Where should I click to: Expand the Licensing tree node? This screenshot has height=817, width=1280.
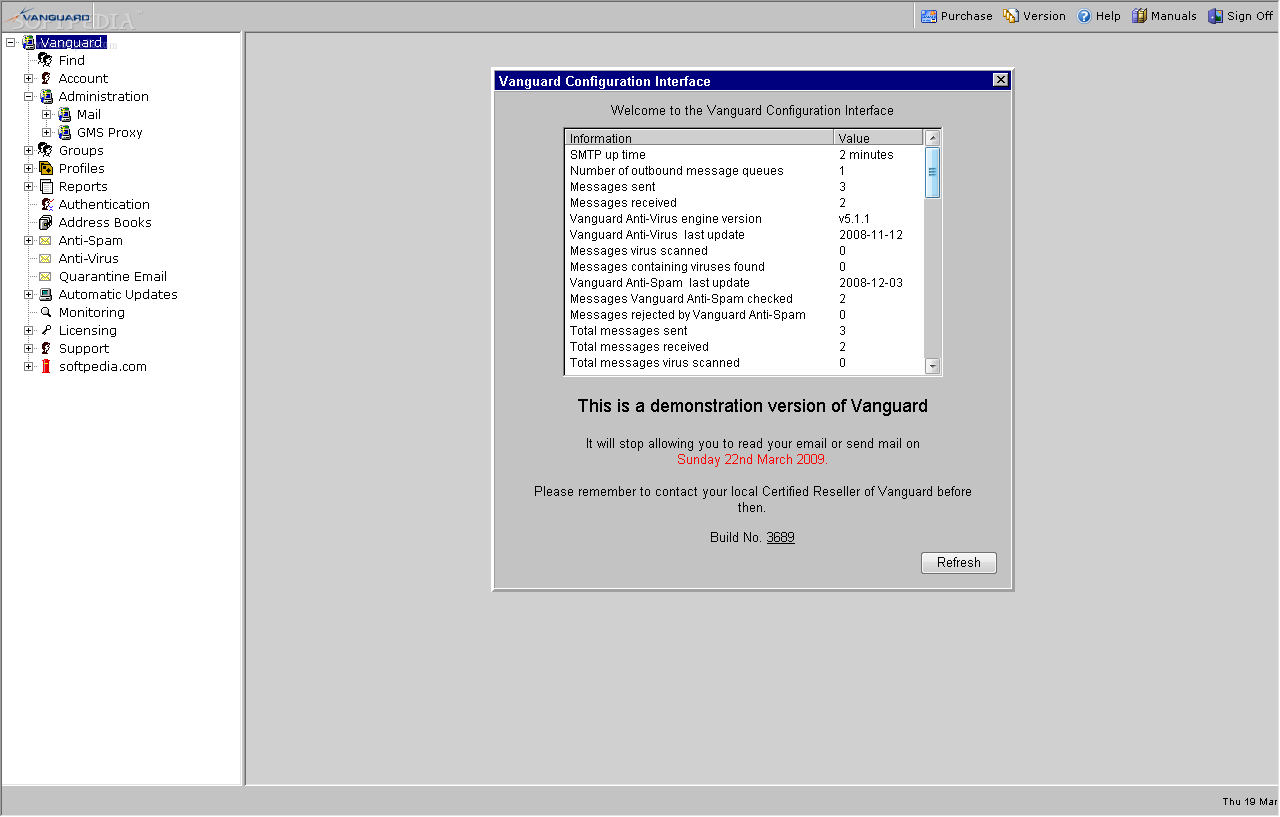29,330
